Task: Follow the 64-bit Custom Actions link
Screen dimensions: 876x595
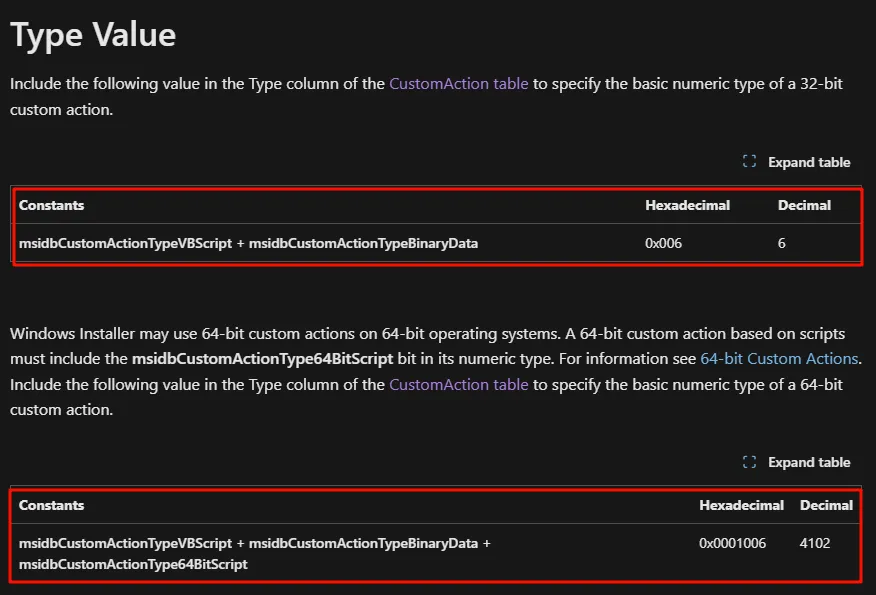Action: (779, 358)
